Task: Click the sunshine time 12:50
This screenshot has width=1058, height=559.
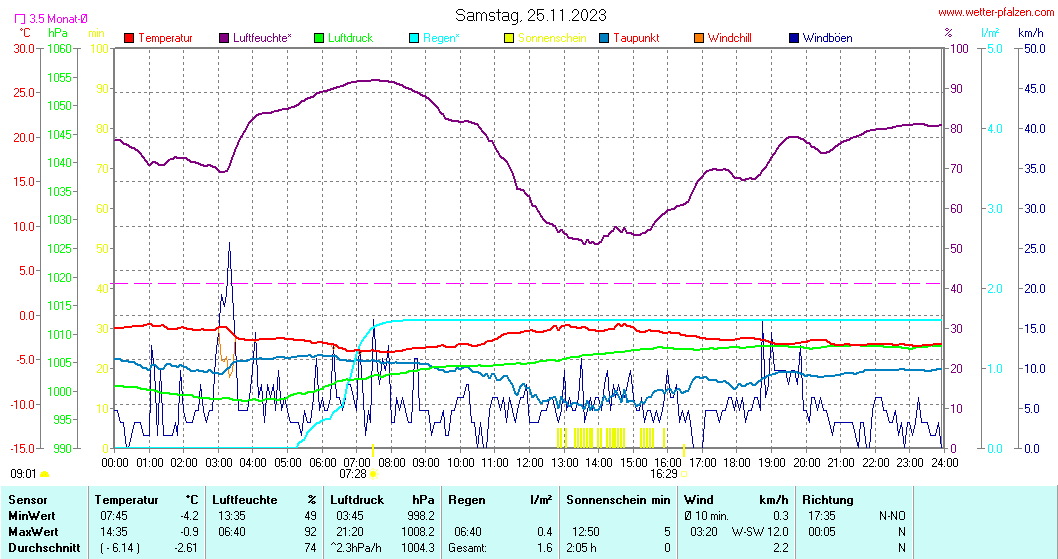Action: (586, 532)
